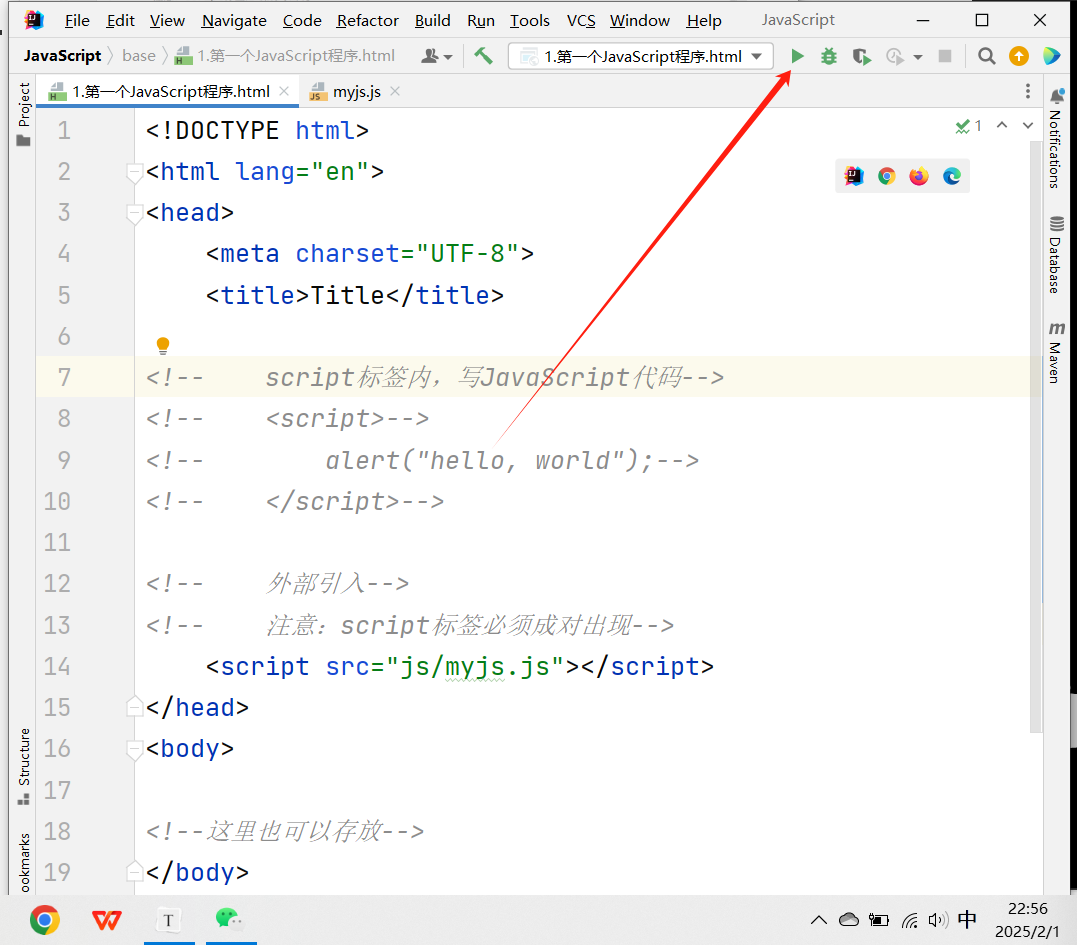Open the Structure tool window
The width and height of the screenshot is (1077, 945).
pyautogui.click(x=24, y=766)
